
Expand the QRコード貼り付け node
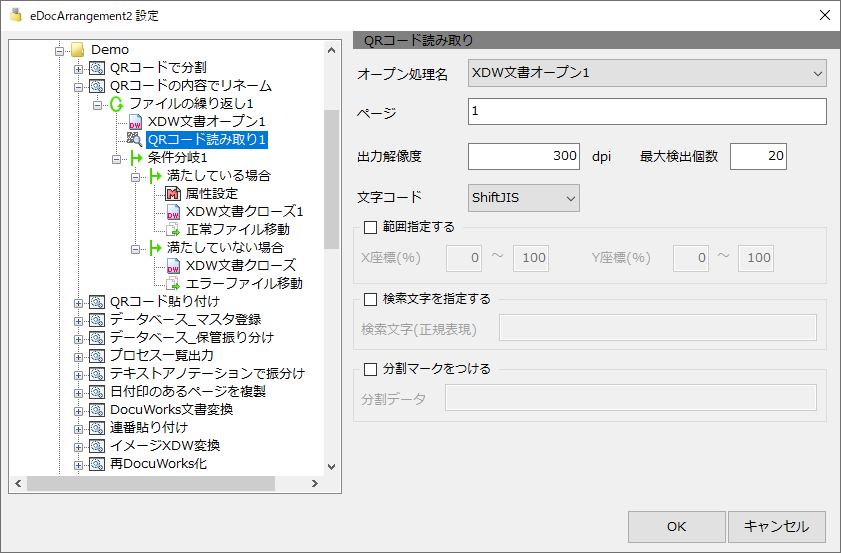[78, 303]
